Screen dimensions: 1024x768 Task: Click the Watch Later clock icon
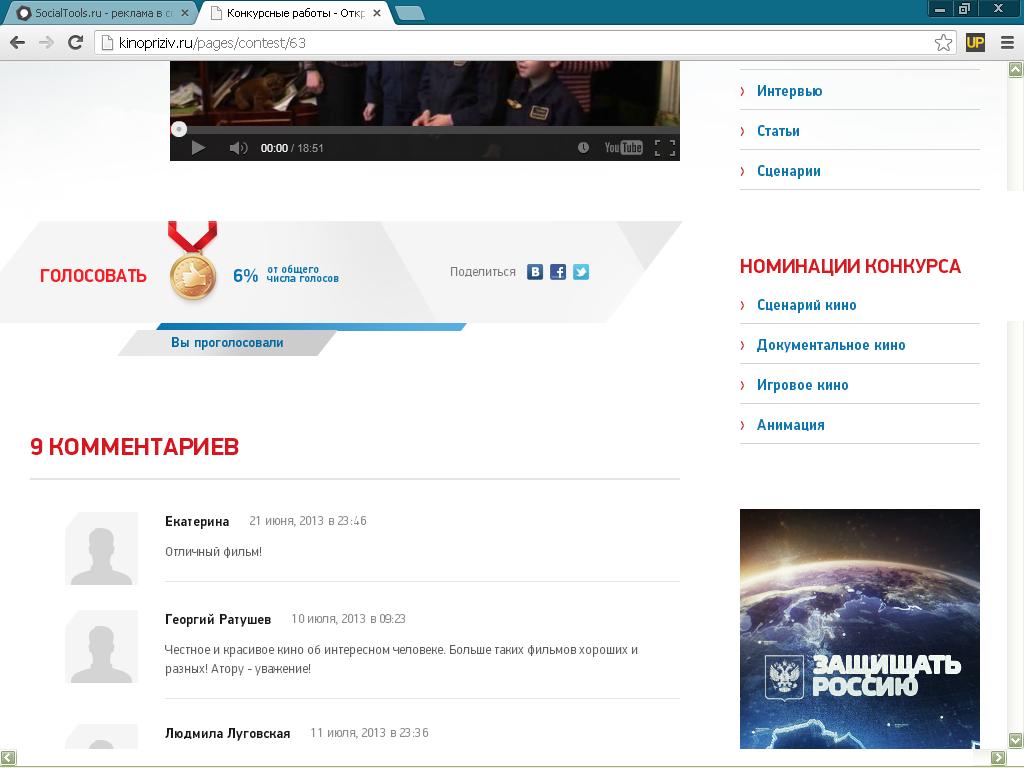583,148
